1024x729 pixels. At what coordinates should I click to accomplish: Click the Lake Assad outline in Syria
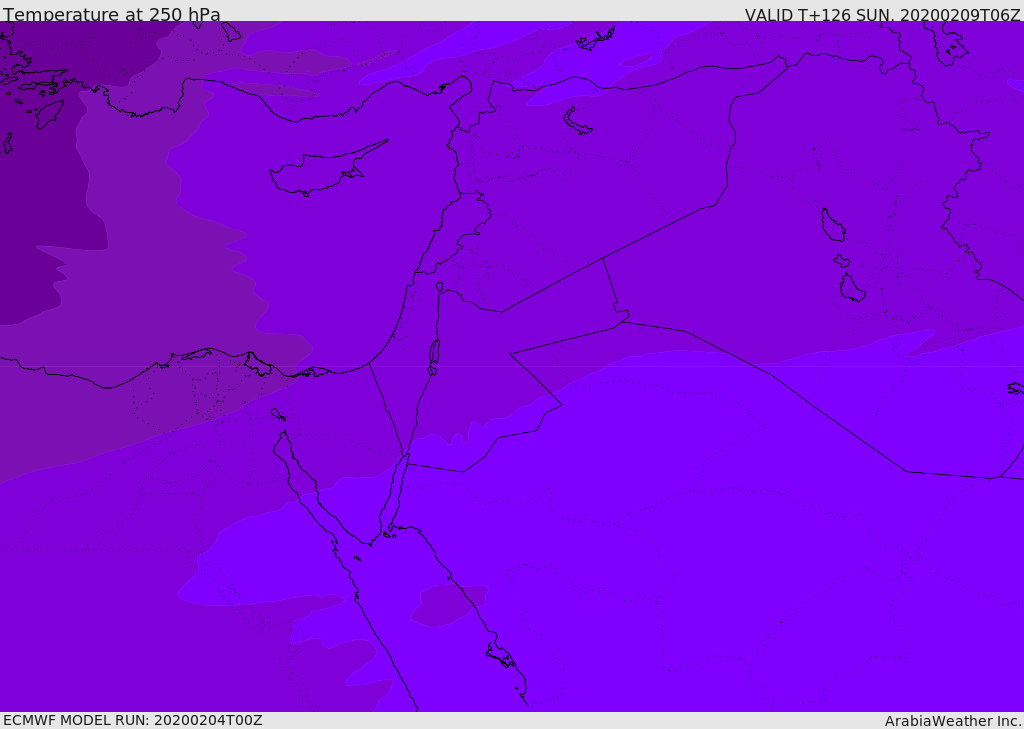pos(577,122)
